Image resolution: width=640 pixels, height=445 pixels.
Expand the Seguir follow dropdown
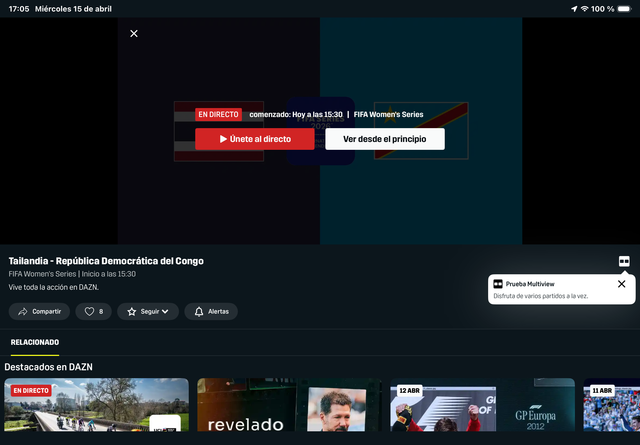(148, 312)
